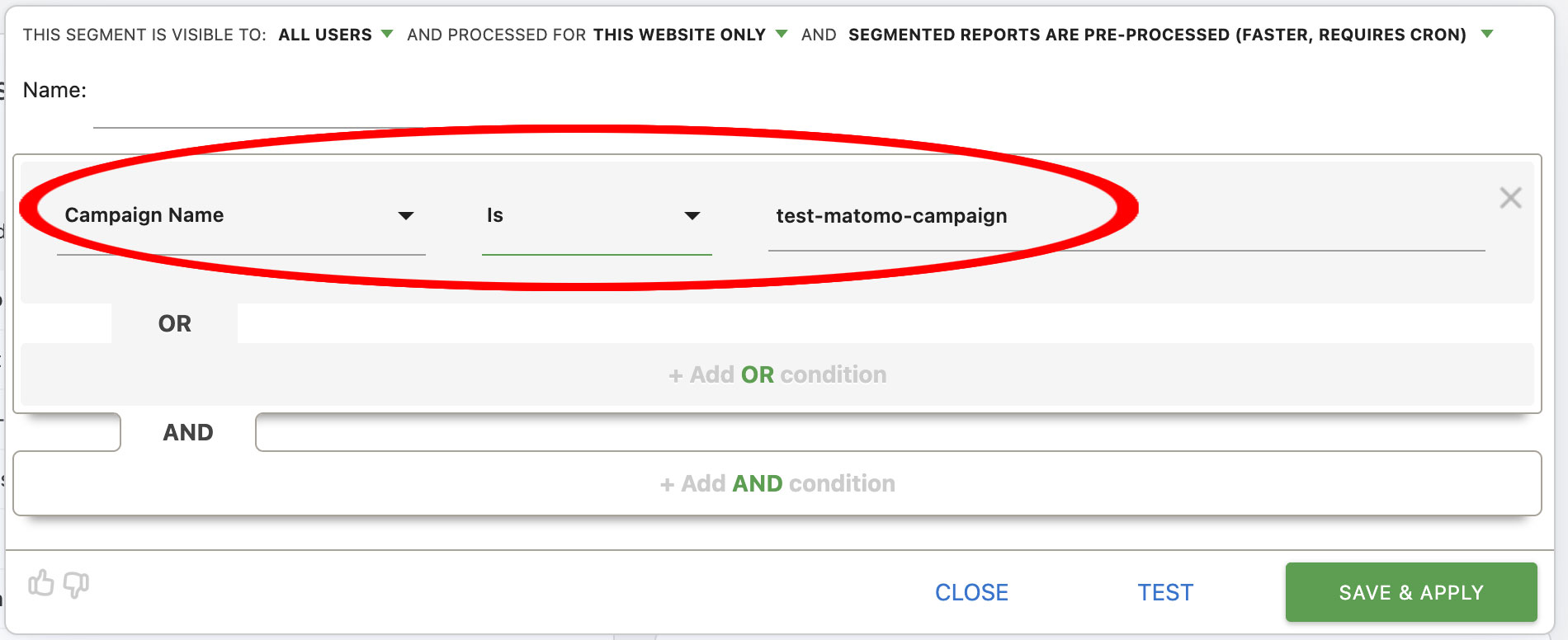
Task: Click the Close link
Action: [x=971, y=592]
